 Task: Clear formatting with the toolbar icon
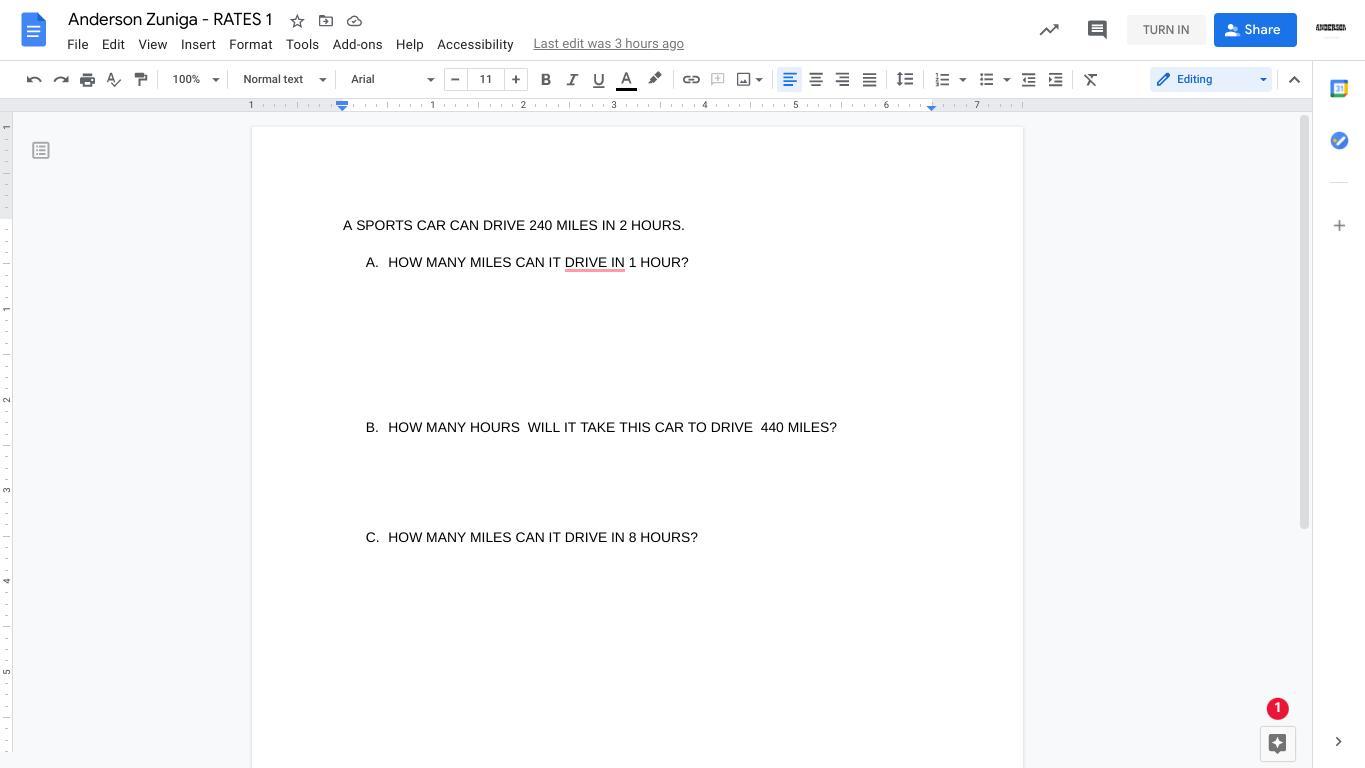coord(1091,79)
